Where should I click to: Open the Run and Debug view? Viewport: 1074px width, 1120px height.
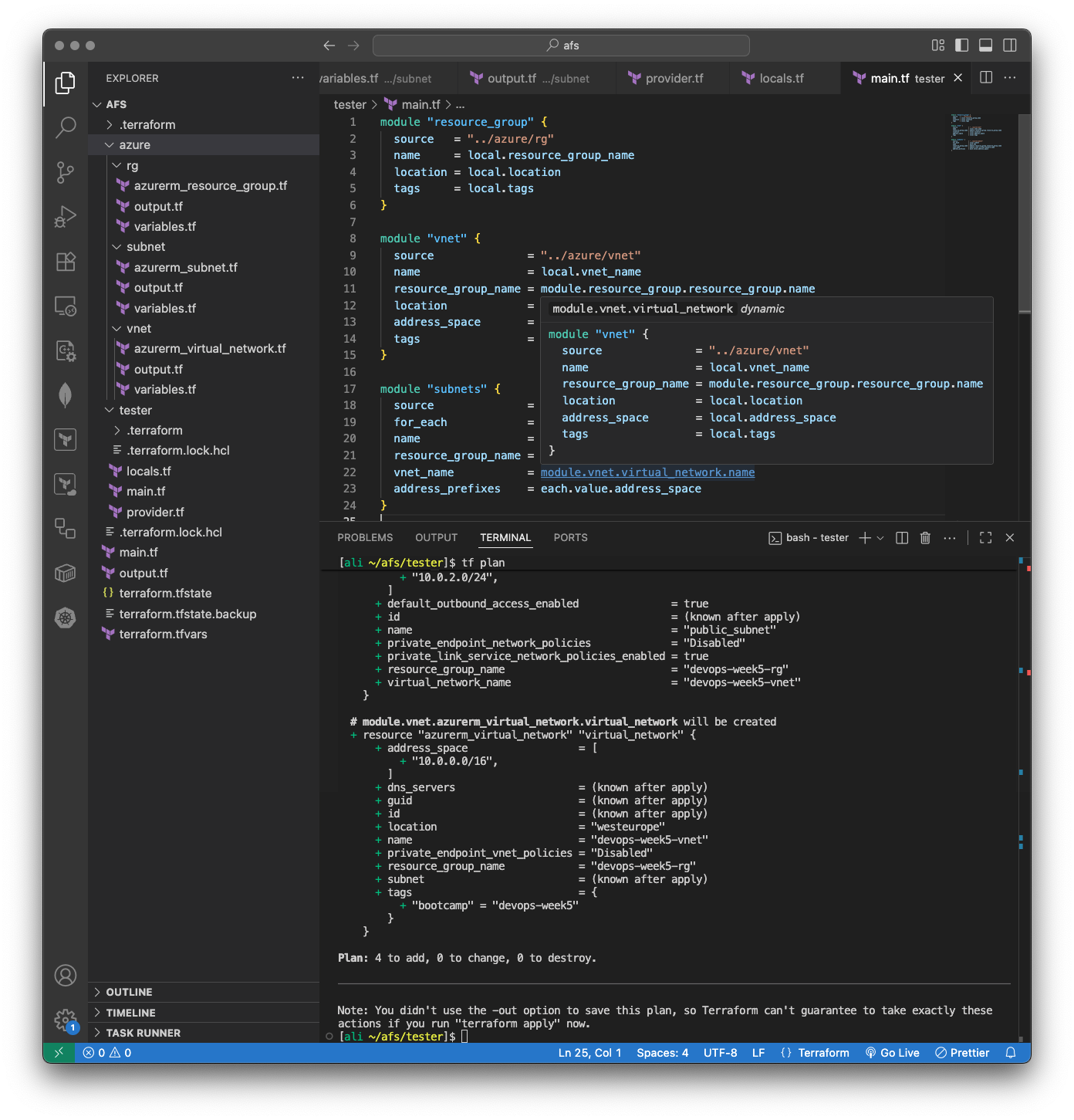coord(66,217)
